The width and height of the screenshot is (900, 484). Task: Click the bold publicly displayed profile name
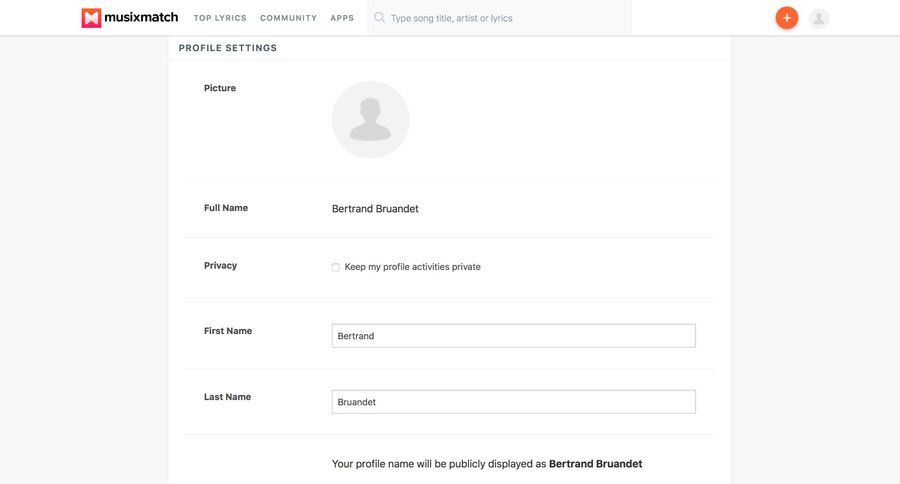point(595,464)
